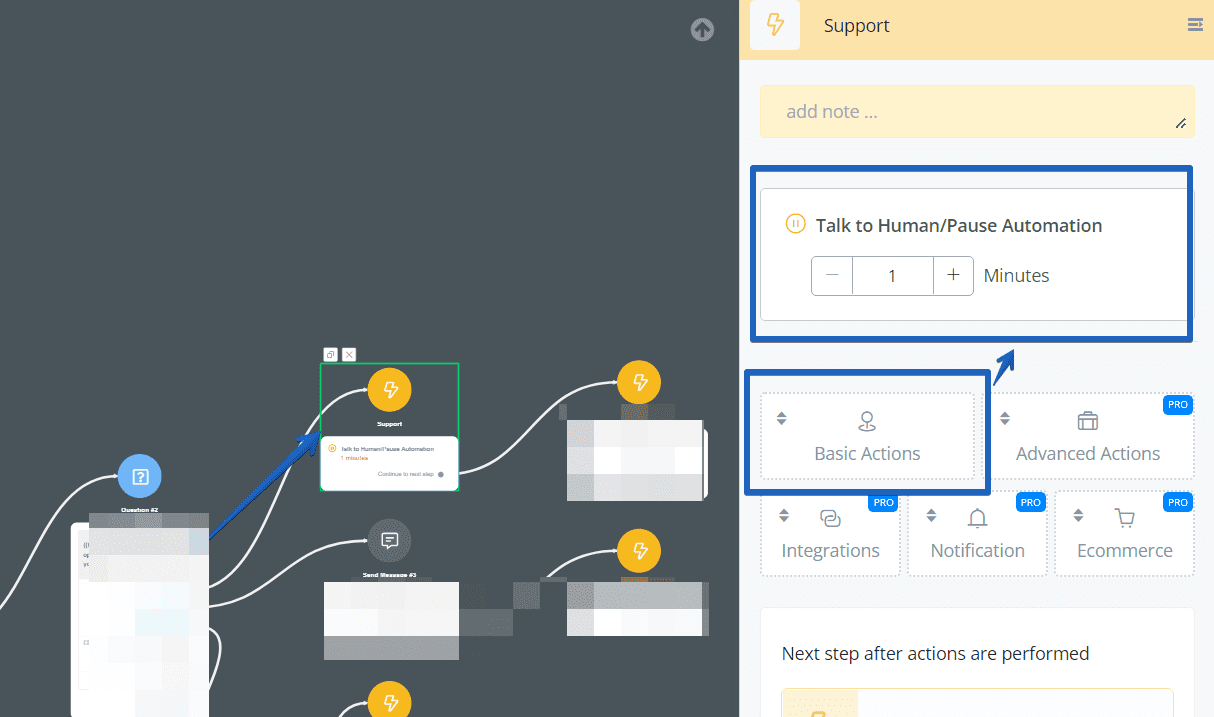
Task: Click the duplicate icon above the selected Support node
Action: 330,354
